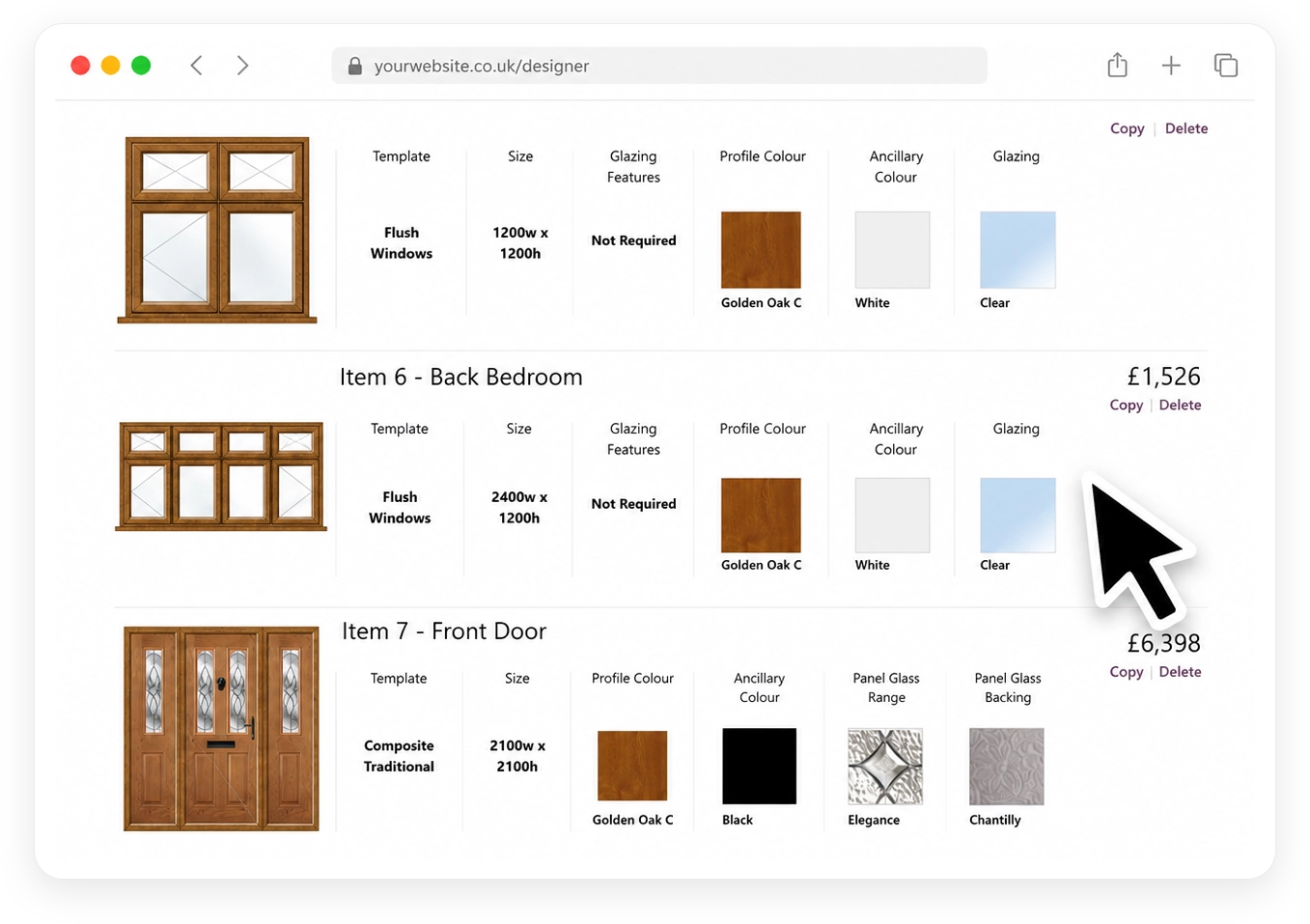Click the 2100w x 2100h size value
The height and width of the screenshot is (924, 1310).
point(517,756)
